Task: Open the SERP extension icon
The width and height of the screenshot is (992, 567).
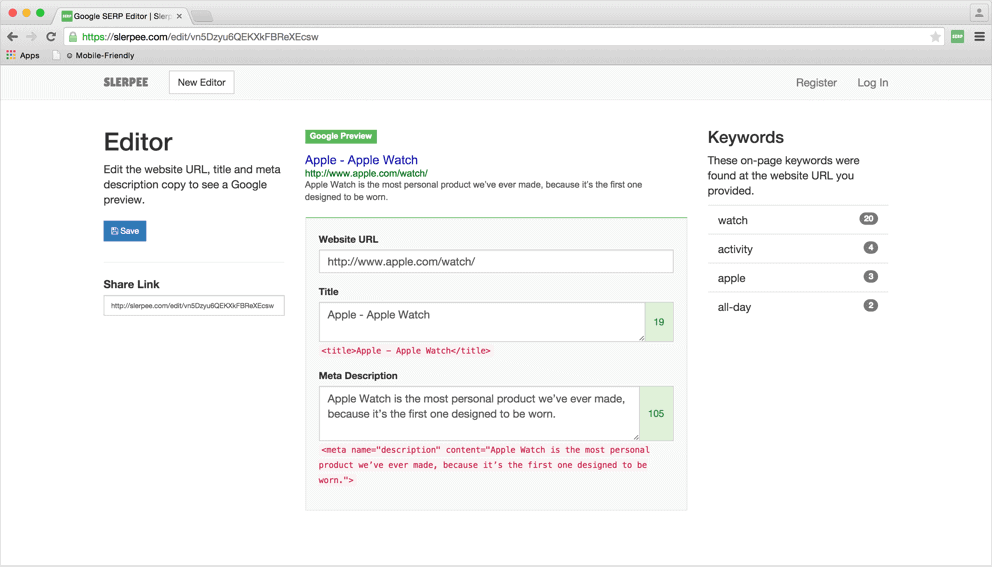Action: pos(957,37)
